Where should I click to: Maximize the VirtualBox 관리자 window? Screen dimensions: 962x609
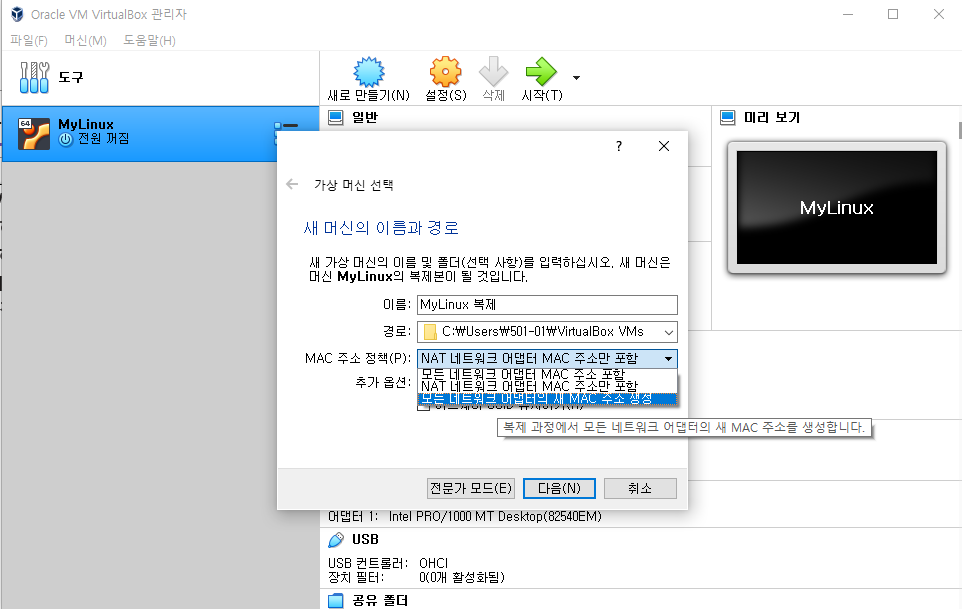[x=893, y=14]
